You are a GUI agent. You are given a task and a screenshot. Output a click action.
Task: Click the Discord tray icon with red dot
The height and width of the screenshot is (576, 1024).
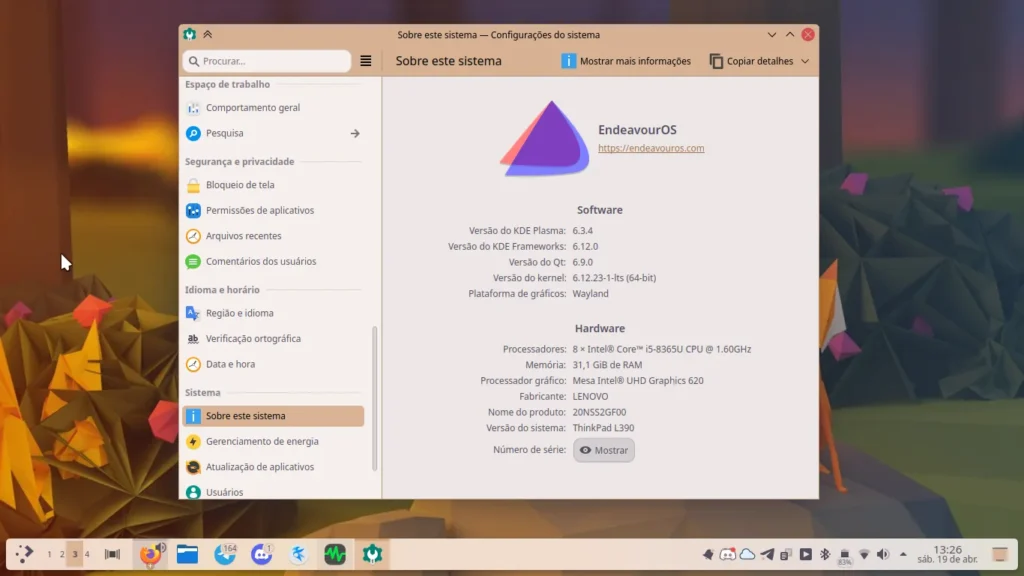tap(728, 554)
